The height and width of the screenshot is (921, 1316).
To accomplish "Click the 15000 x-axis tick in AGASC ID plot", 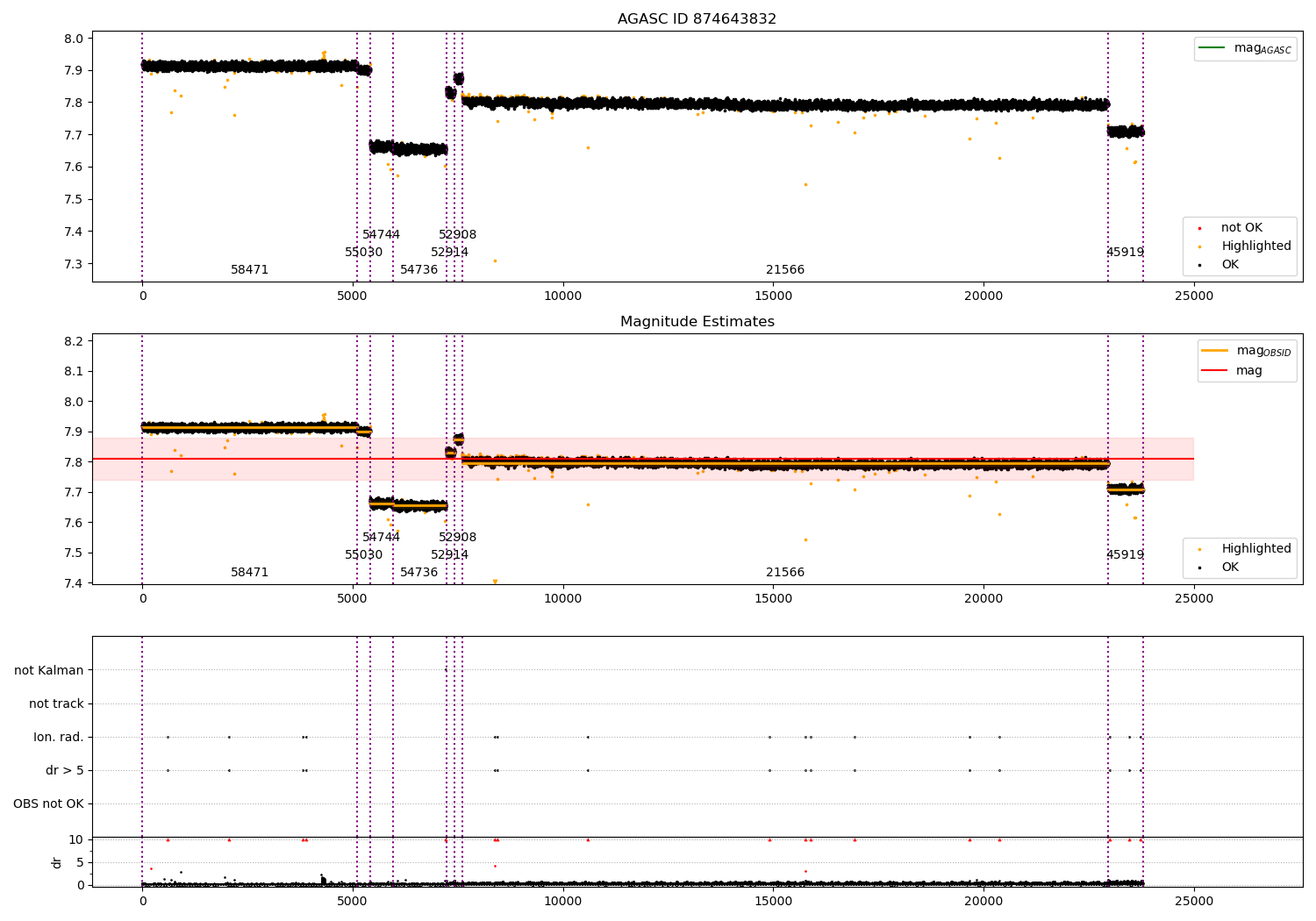I will pyautogui.click(x=773, y=296).
